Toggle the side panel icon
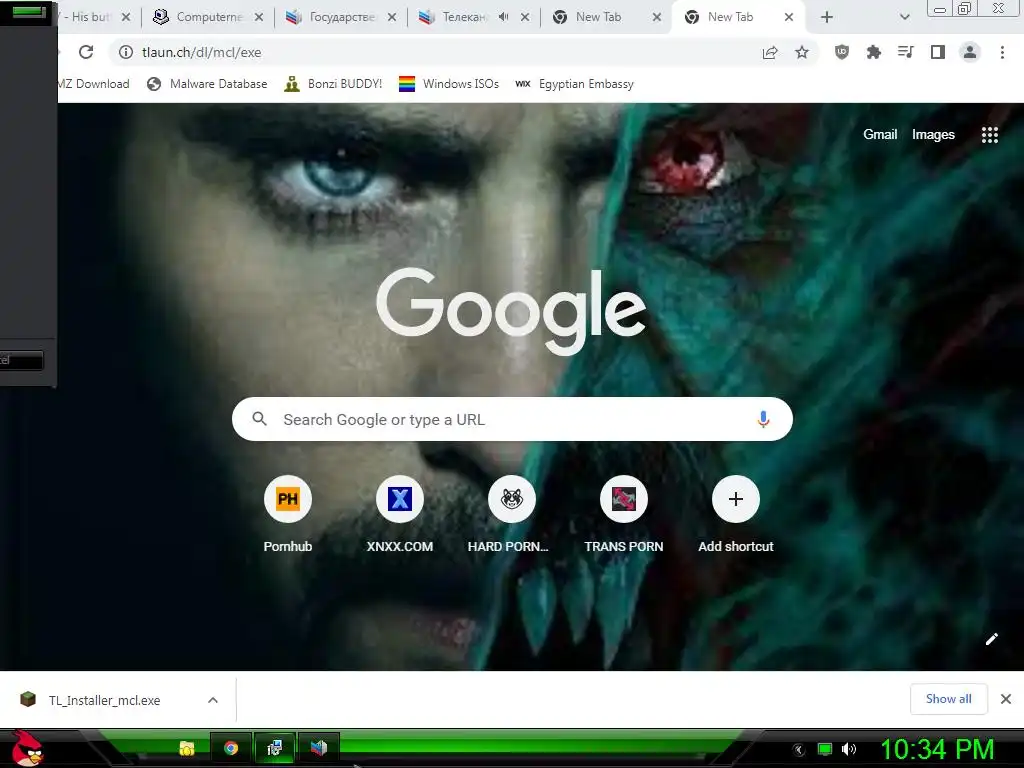This screenshot has height=768, width=1024. 938,52
